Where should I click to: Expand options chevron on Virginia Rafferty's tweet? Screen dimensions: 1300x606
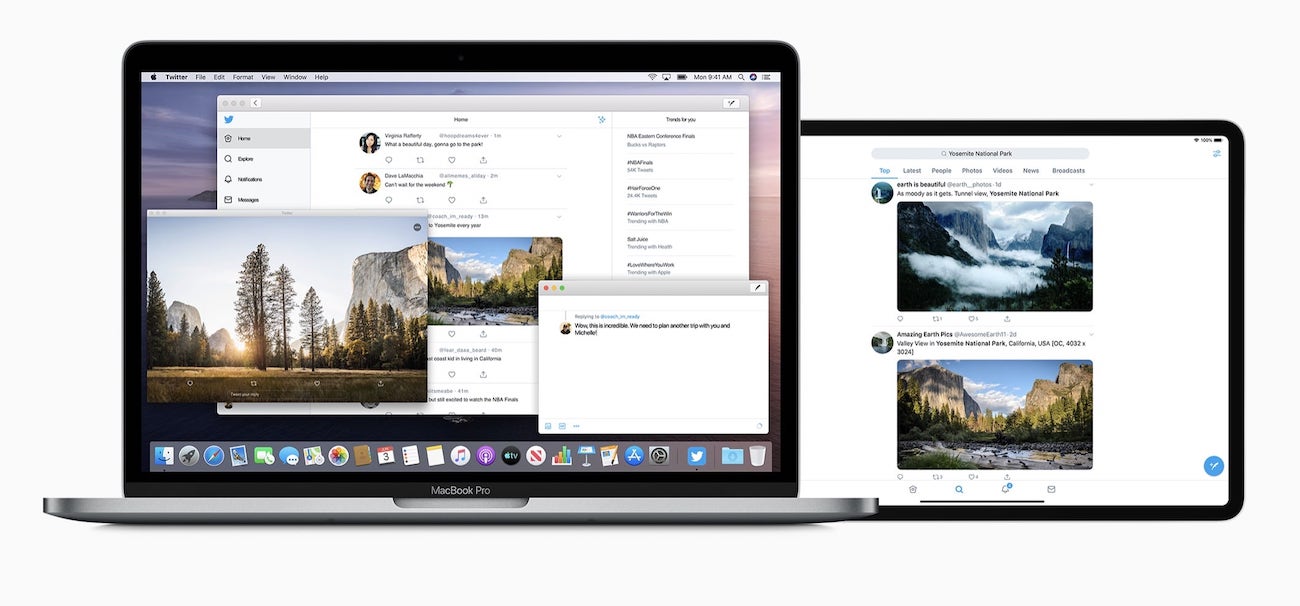point(559,135)
